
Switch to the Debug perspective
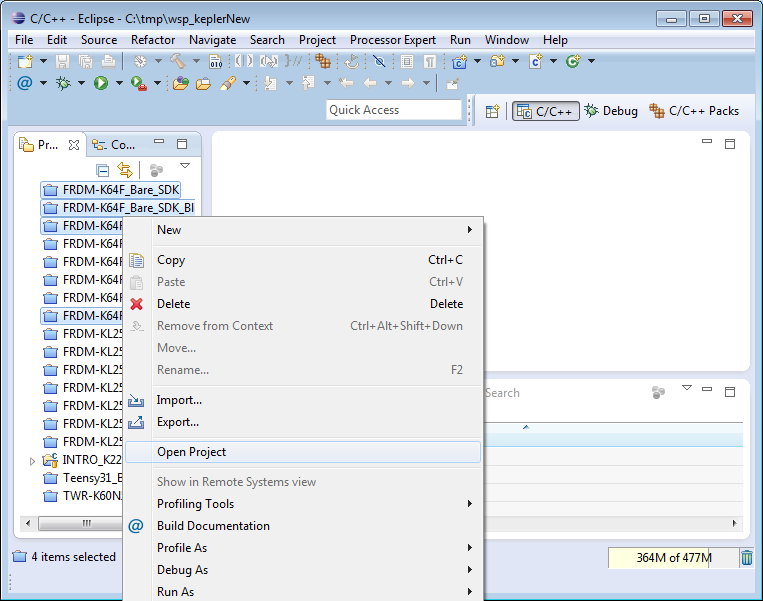[611, 111]
